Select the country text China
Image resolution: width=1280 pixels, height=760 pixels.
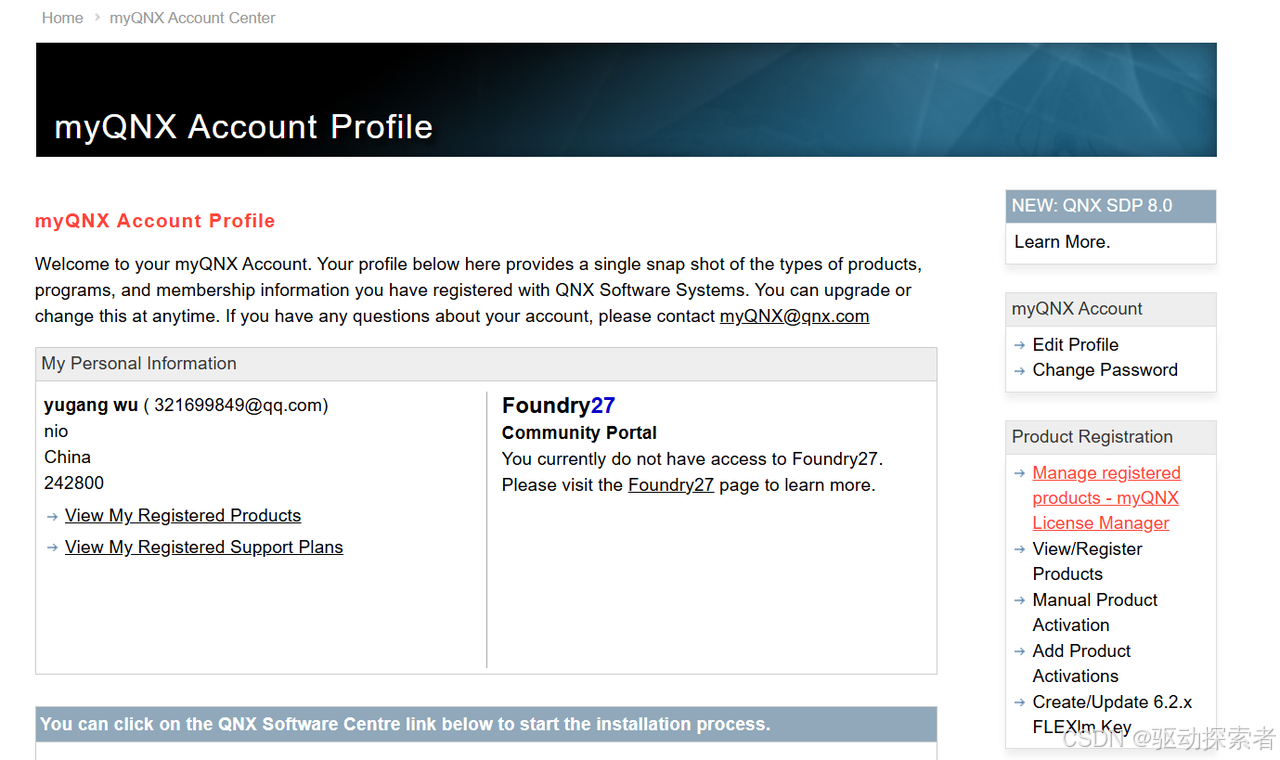[x=67, y=457]
